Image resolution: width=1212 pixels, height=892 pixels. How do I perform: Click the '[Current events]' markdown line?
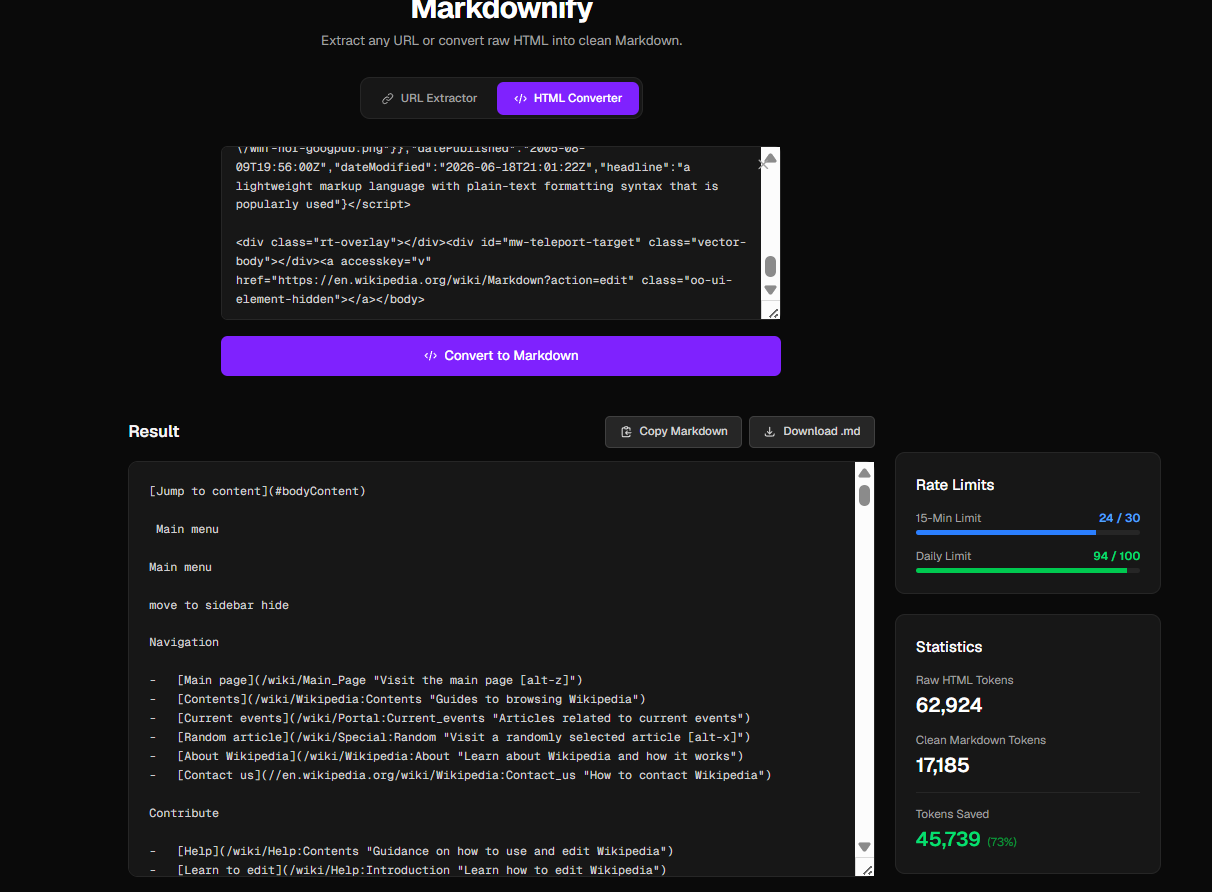[450, 718]
